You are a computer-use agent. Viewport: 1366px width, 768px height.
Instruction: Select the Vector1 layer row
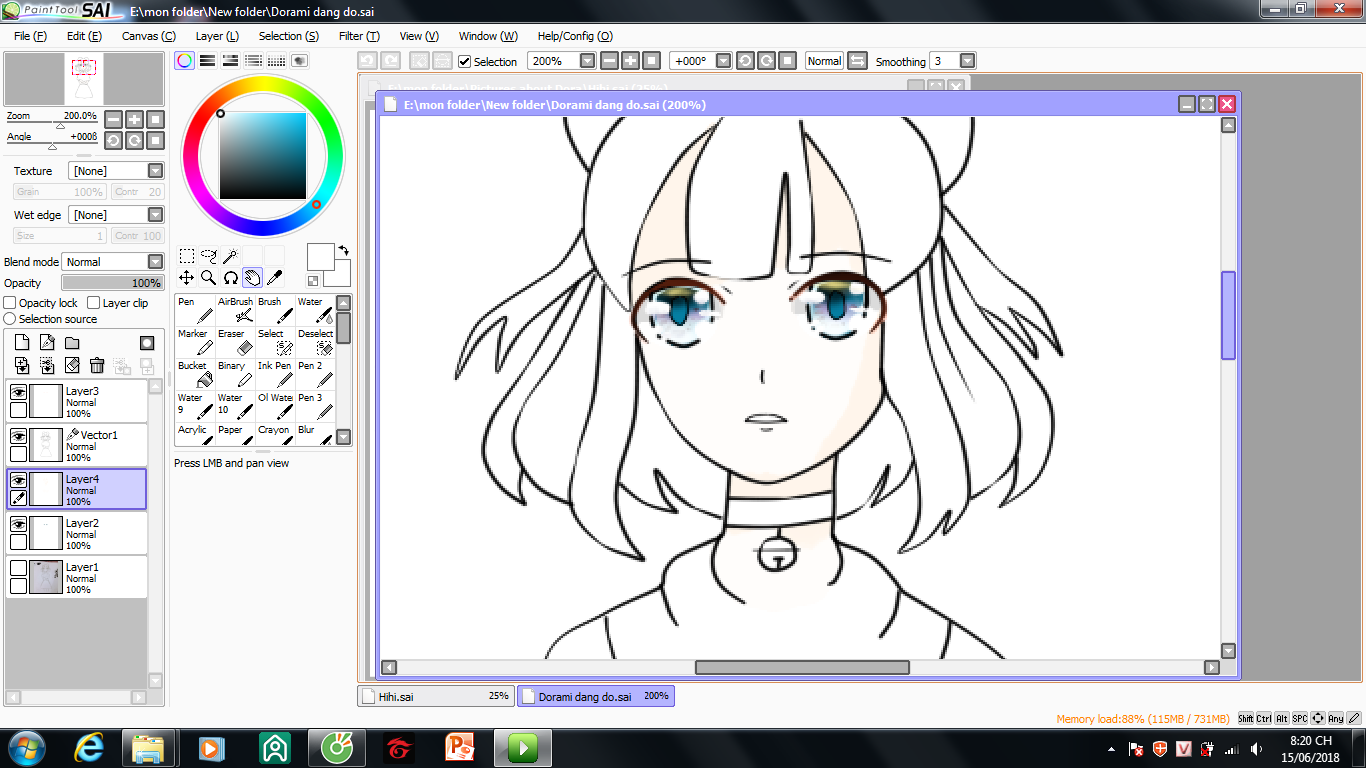[x=77, y=446]
